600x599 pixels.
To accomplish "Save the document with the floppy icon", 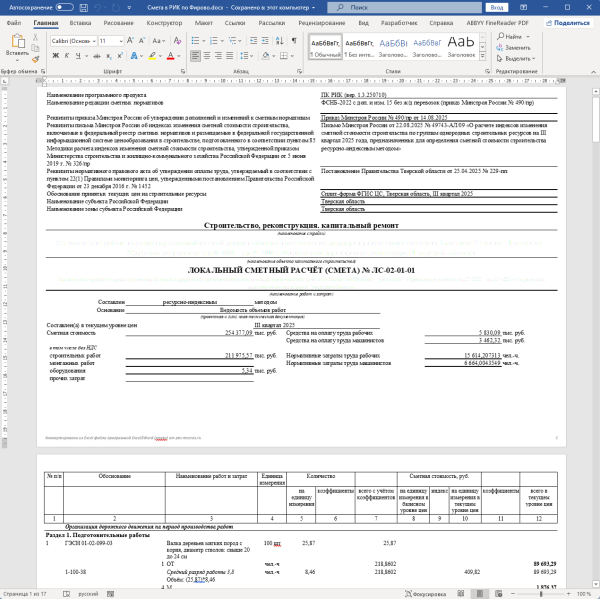I will 84,7.
